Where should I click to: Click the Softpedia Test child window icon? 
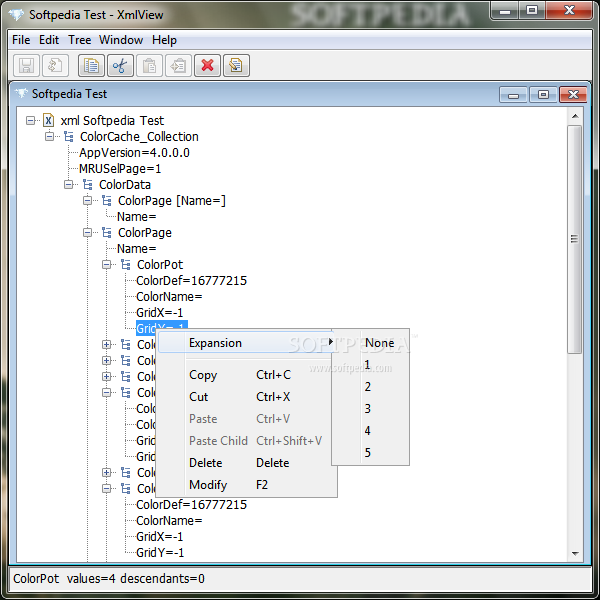pyautogui.click(x=21, y=94)
